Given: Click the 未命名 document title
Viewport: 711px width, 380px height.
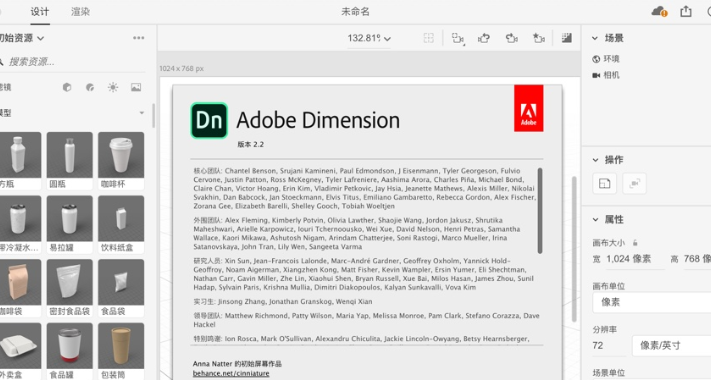Looking at the screenshot, I should 356,12.
